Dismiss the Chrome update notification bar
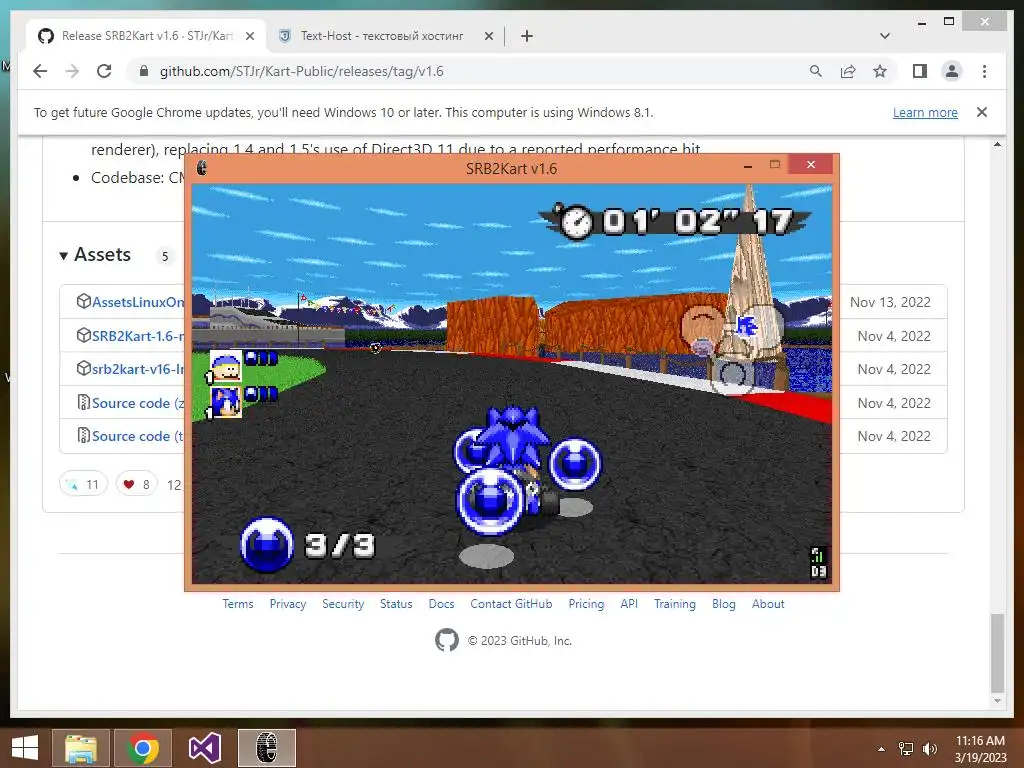The image size is (1024, 768). [982, 112]
